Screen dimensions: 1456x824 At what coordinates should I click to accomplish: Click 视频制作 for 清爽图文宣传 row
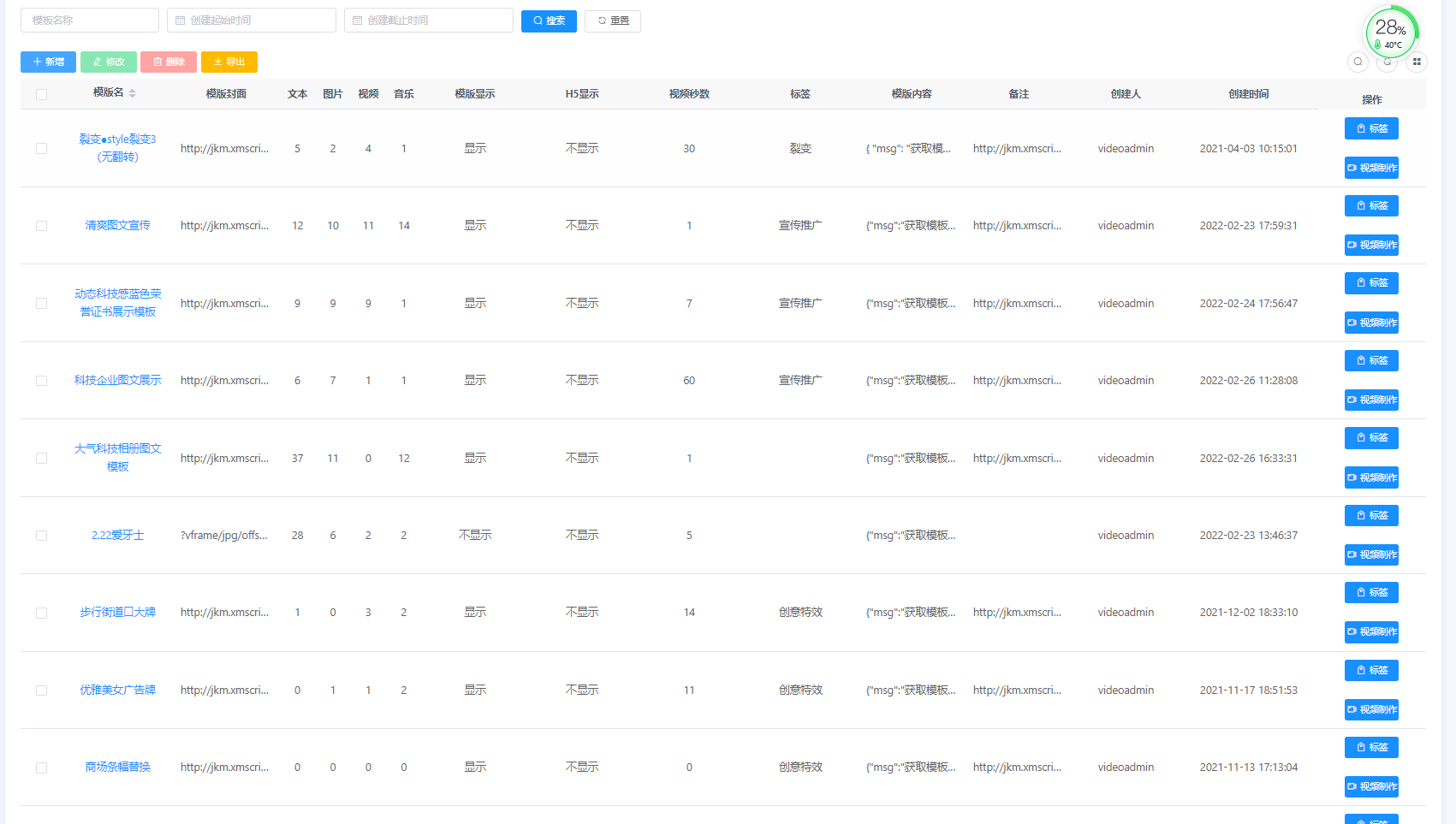pyautogui.click(x=1370, y=245)
